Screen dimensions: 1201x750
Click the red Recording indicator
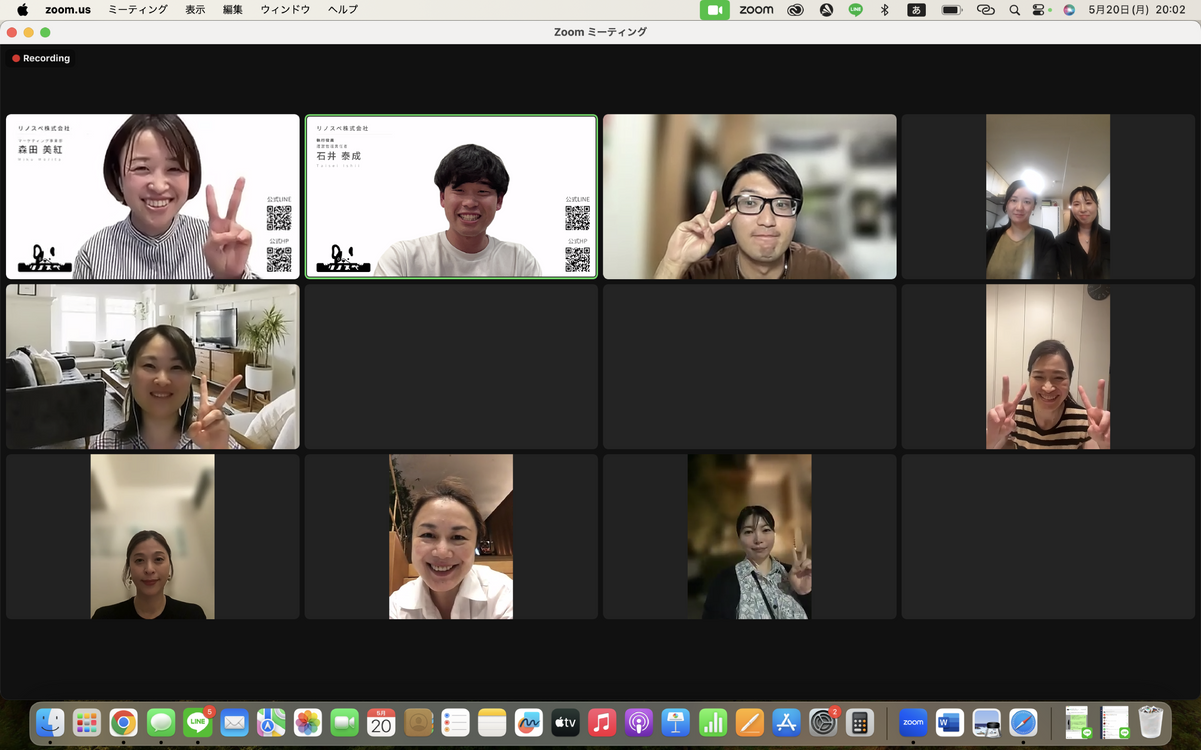click(x=41, y=59)
